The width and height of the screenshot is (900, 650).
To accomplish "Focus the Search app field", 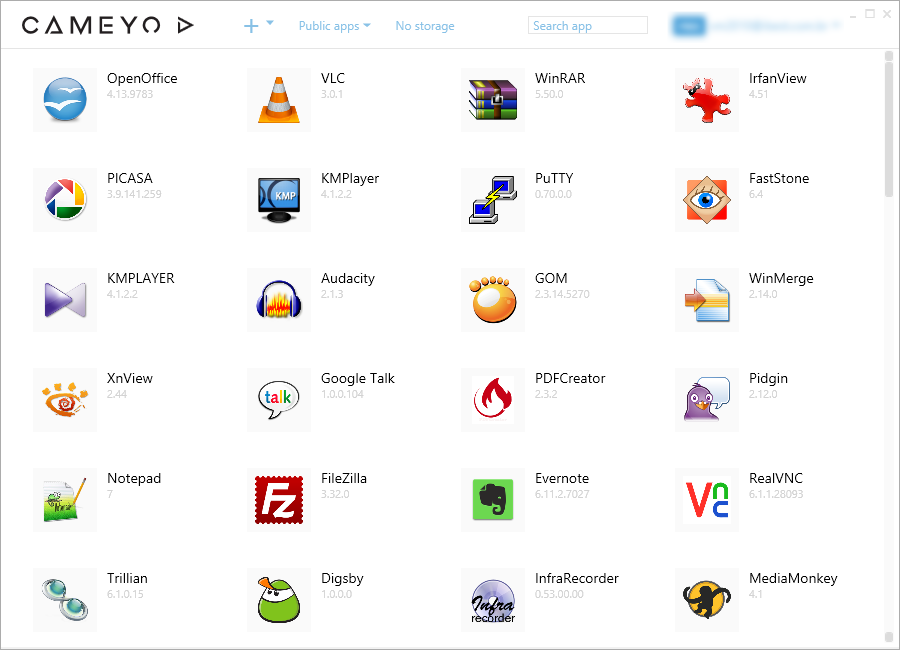I will click(x=588, y=25).
